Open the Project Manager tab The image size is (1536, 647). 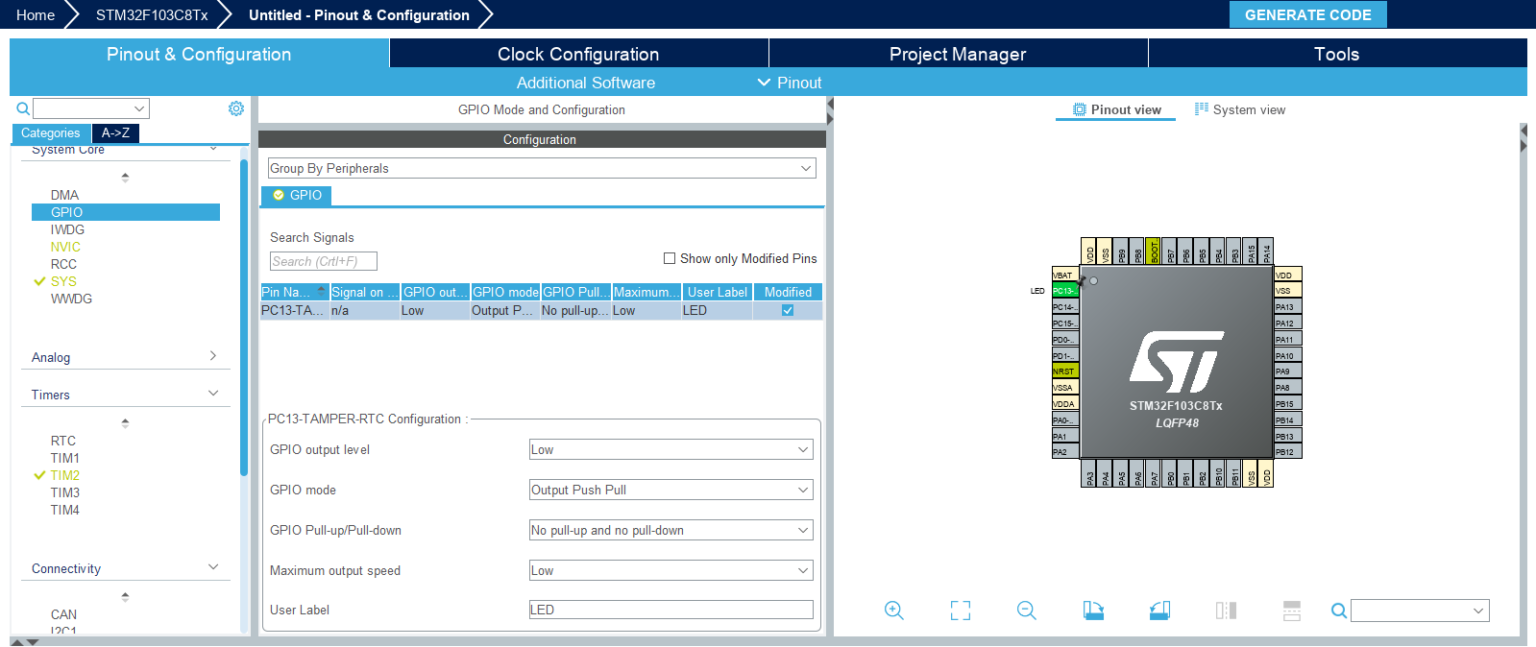click(x=957, y=54)
